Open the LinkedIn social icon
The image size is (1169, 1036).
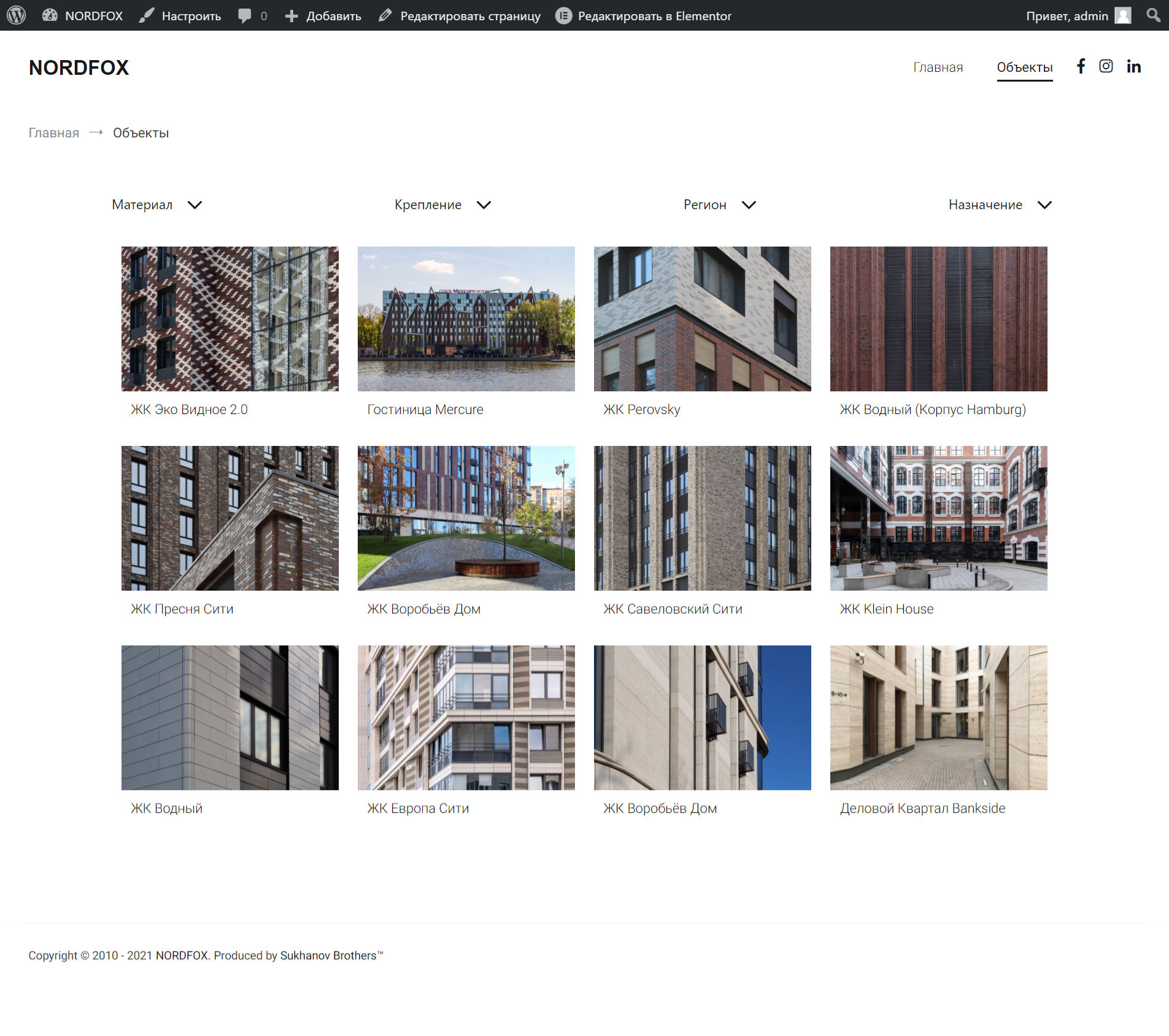point(1133,66)
